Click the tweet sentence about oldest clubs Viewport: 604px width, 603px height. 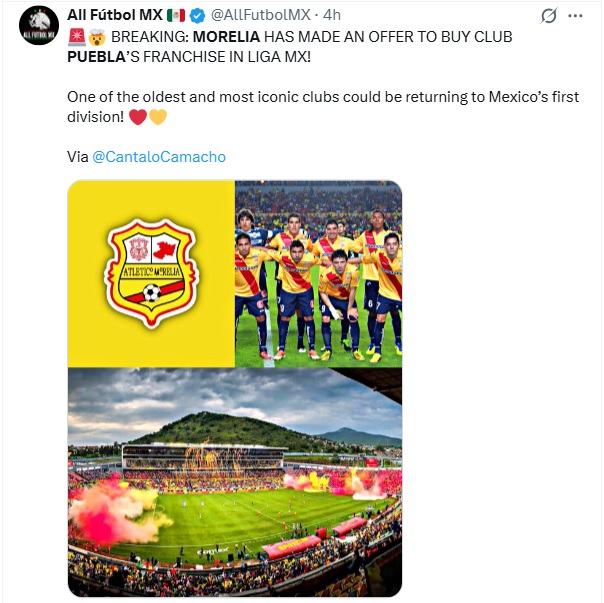[x=323, y=107]
